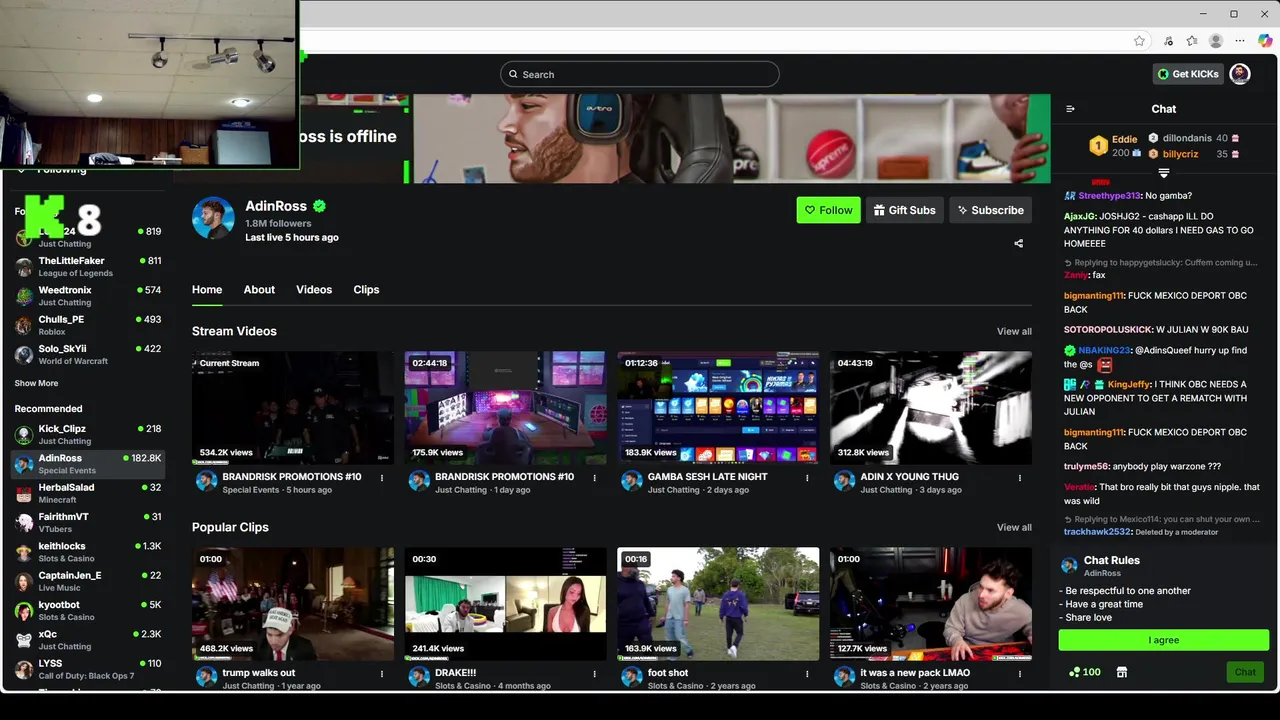Open options menu for trump walks out clip
The image size is (1280, 720).
click(382, 674)
